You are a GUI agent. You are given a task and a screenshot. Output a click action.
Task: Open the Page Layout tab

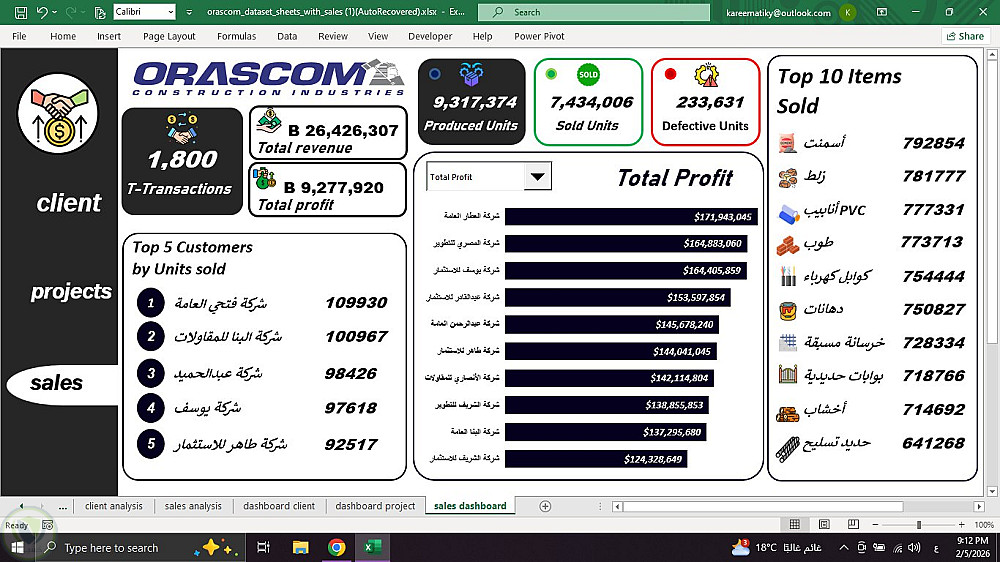pyautogui.click(x=169, y=36)
